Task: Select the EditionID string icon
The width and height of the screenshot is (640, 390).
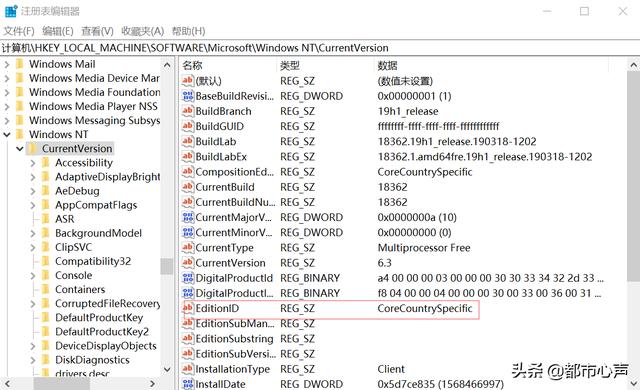Action: tap(188, 308)
